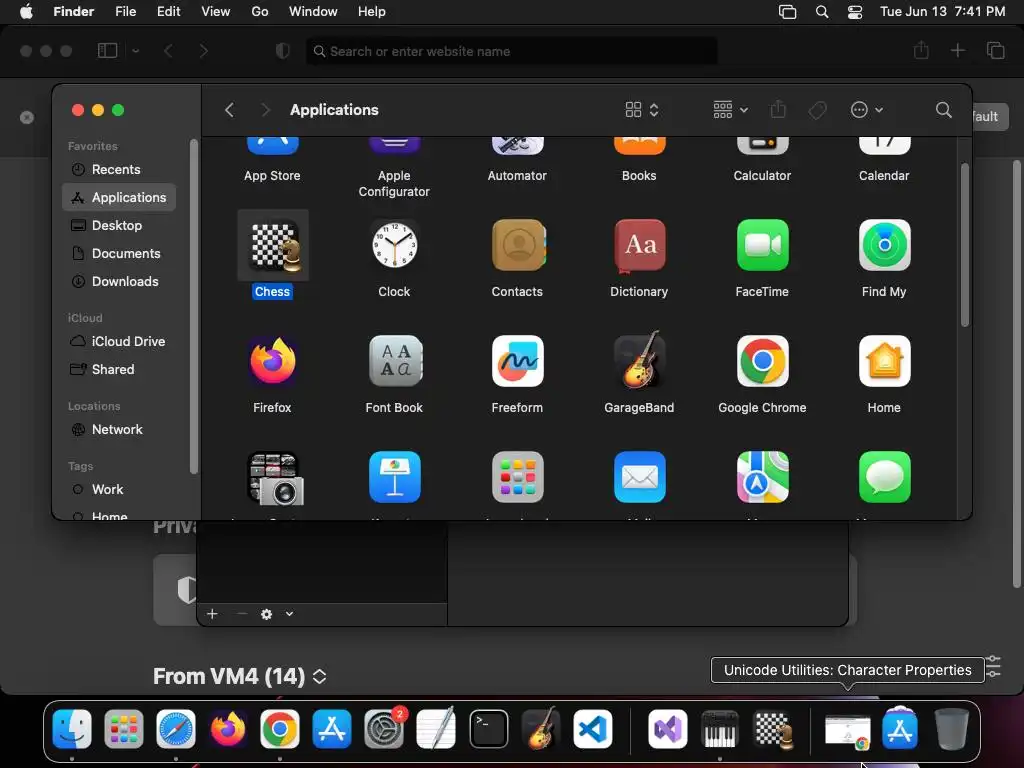Click the Spotlight search icon in menu bar
The image size is (1024, 768).
(x=822, y=12)
